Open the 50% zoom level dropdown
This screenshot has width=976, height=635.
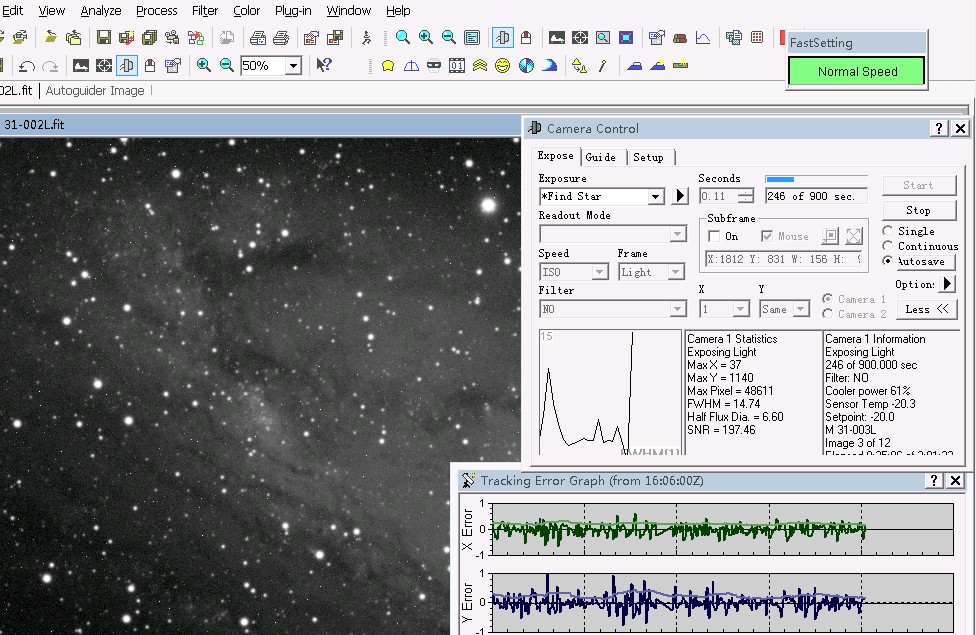(x=293, y=65)
